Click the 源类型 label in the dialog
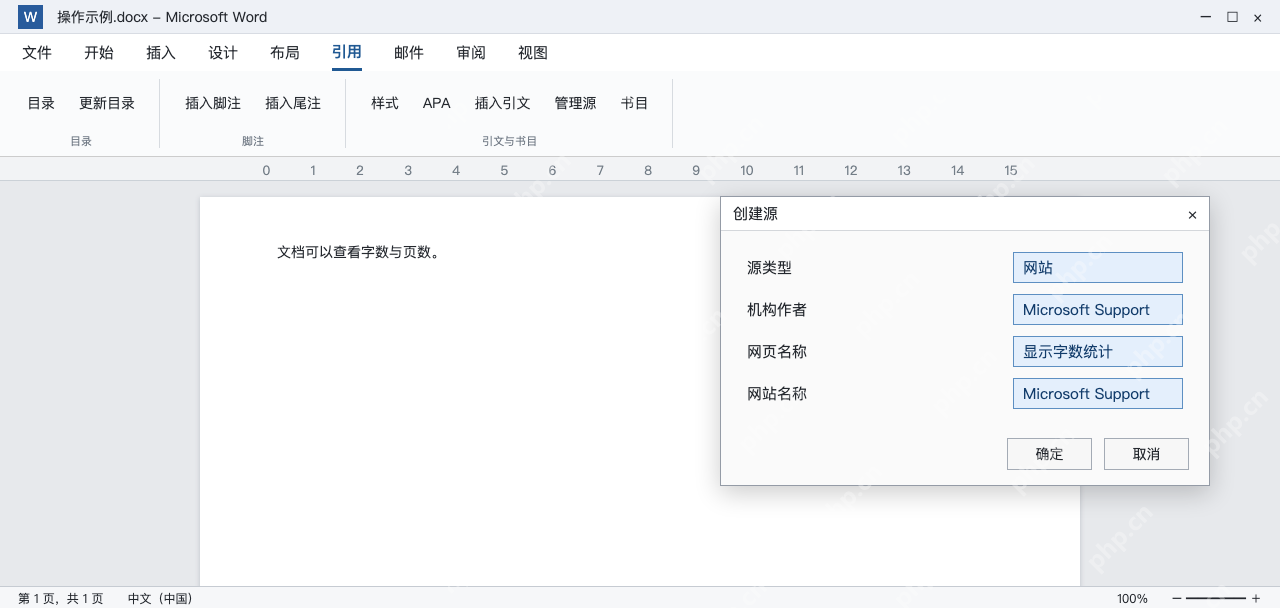1280x608 pixels. 769,268
